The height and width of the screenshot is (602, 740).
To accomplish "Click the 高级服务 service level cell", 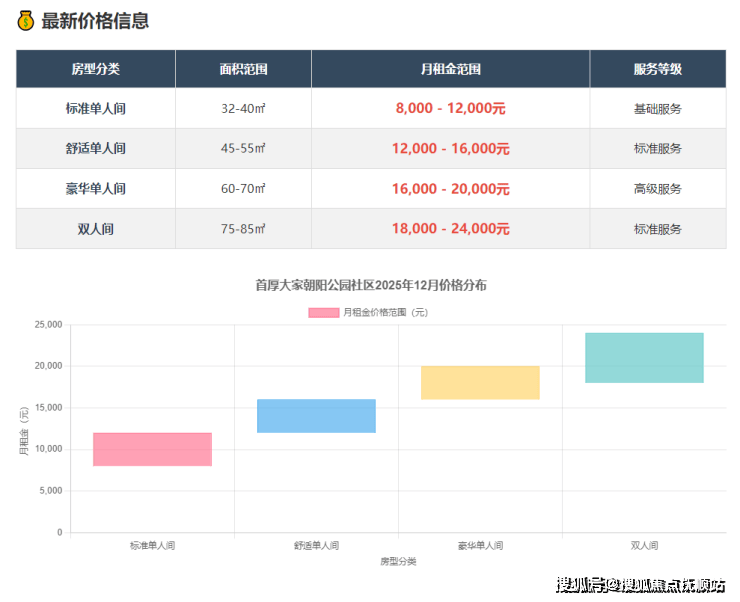I will tap(657, 188).
